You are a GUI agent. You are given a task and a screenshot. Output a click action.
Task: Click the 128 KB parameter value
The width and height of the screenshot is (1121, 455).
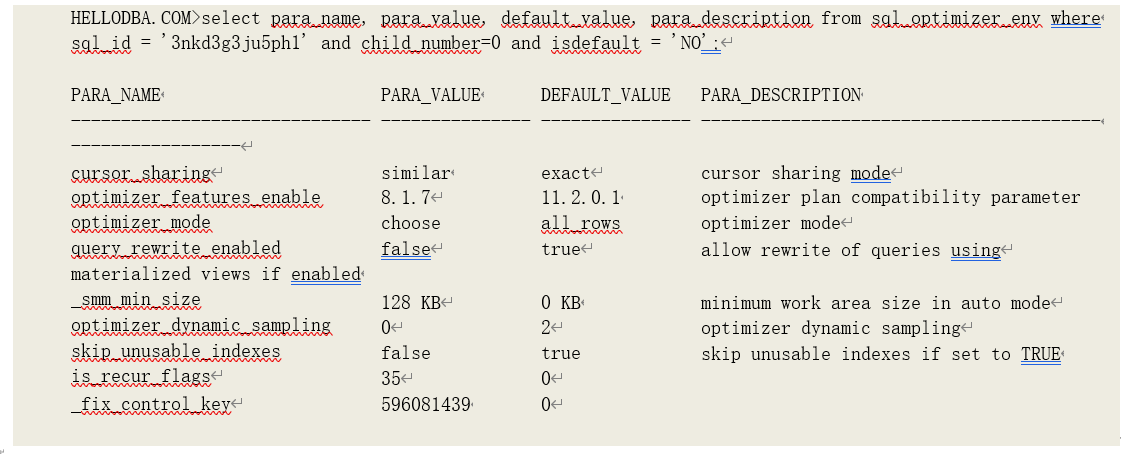(410, 301)
